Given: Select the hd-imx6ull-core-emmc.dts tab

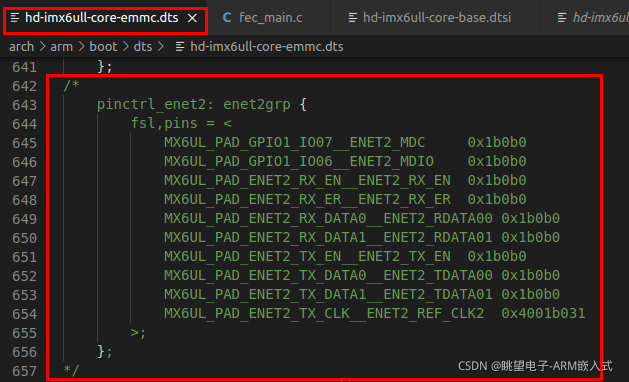Looking at the screenshot, I should pyautogui.click(x=101, y=18).
